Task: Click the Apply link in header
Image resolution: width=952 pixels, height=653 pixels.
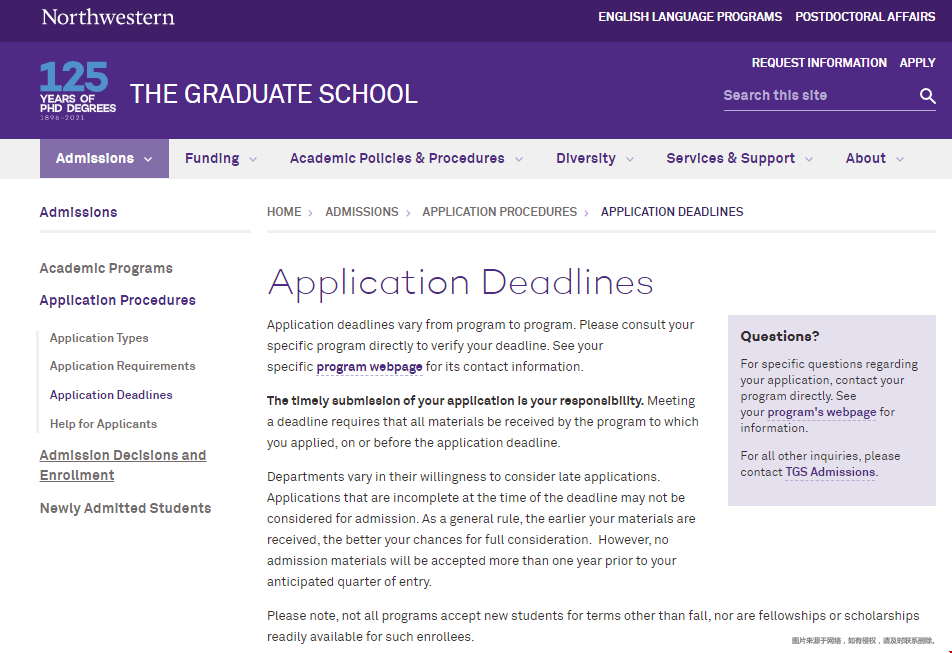Action: point(917,63)
